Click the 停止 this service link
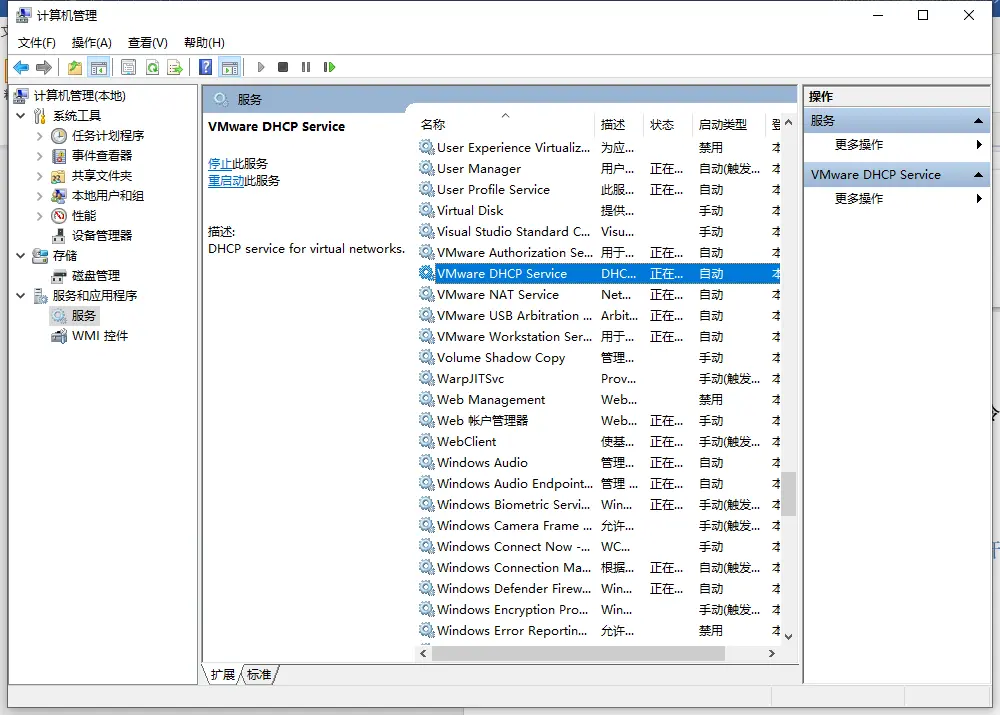Screen dimensions: 1000x715 click(x=219, y=164)
